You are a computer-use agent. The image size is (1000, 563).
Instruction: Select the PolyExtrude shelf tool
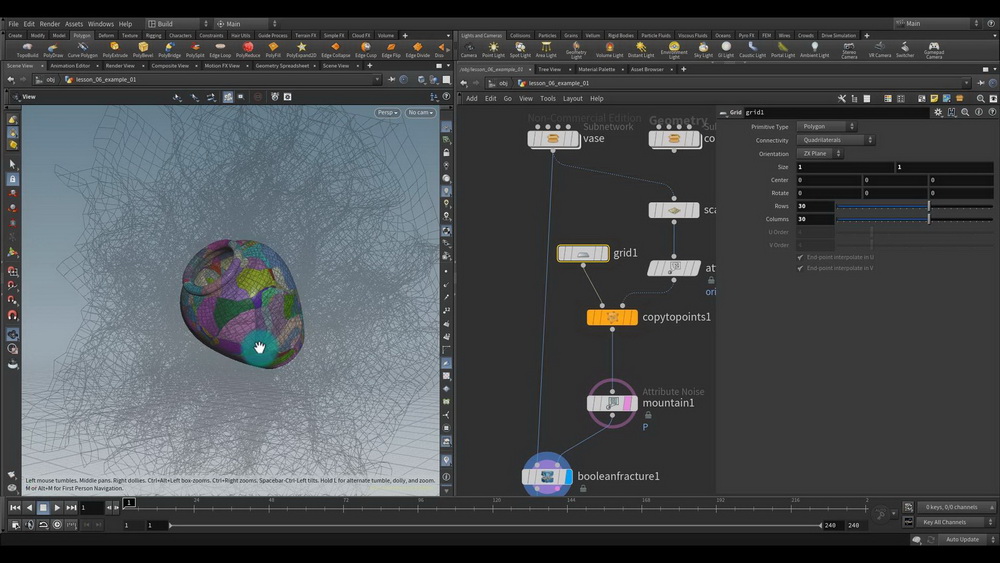pos(115,50)
